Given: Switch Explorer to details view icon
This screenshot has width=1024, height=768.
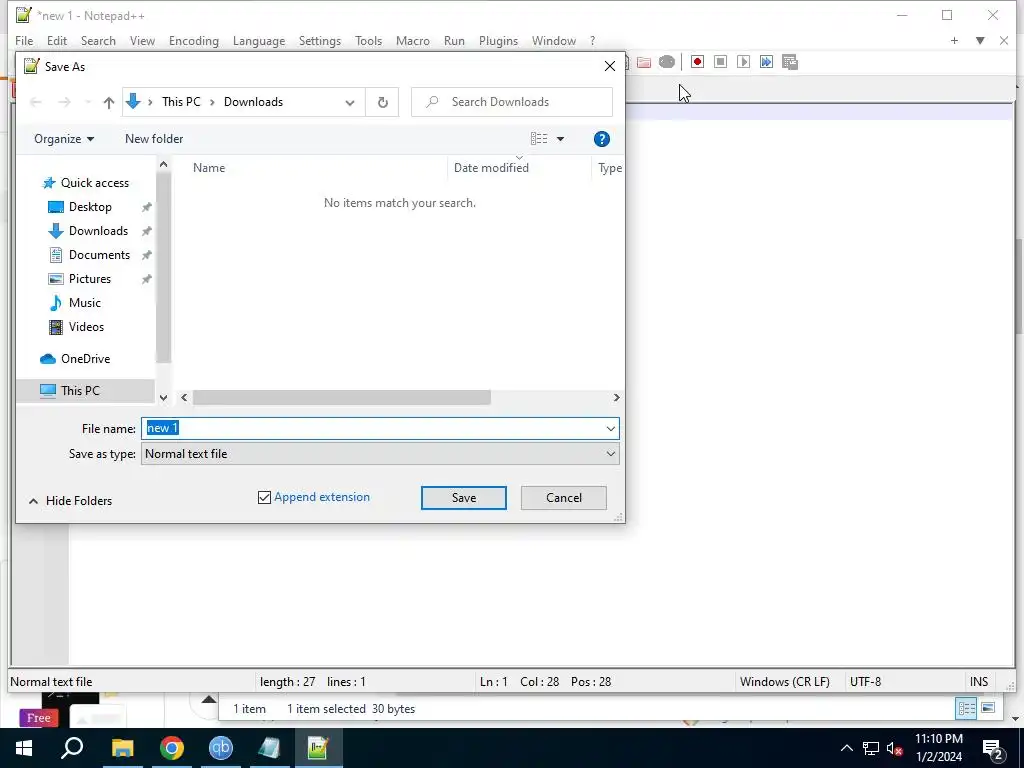Looking at the screenshot, I should (966, 709).
